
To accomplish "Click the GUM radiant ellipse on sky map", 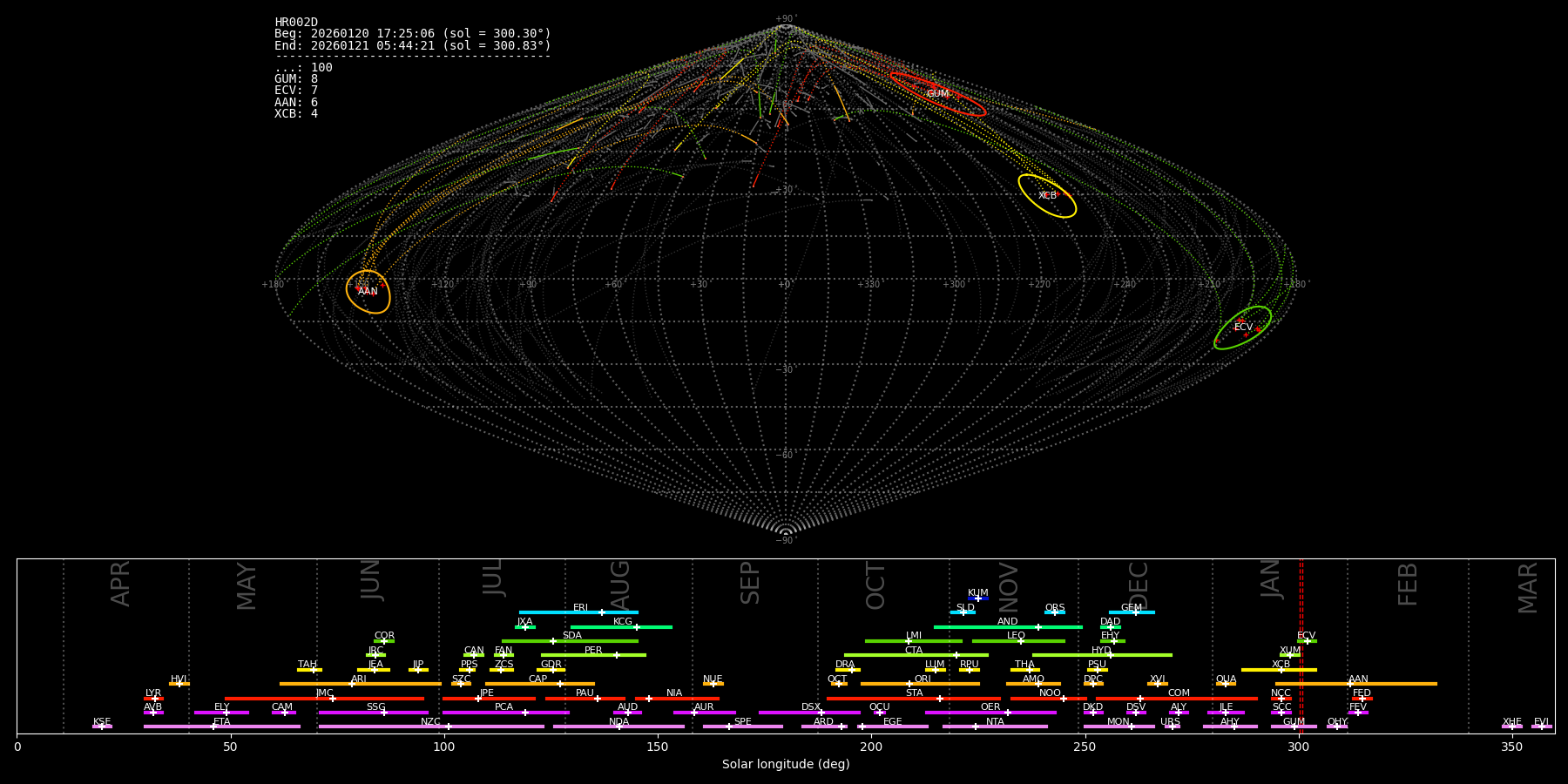I will 937,94.
